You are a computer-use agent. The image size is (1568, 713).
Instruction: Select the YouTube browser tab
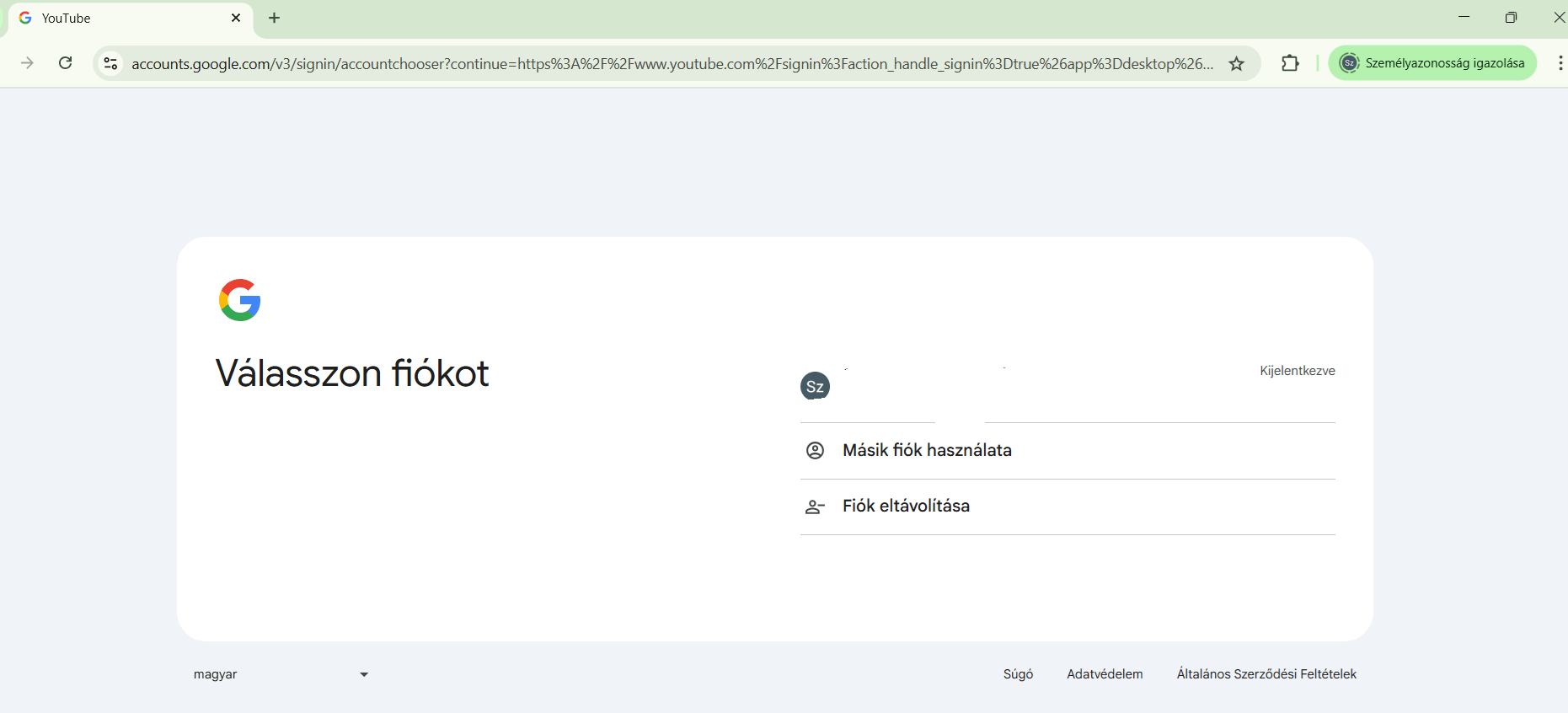pos(131,19)
